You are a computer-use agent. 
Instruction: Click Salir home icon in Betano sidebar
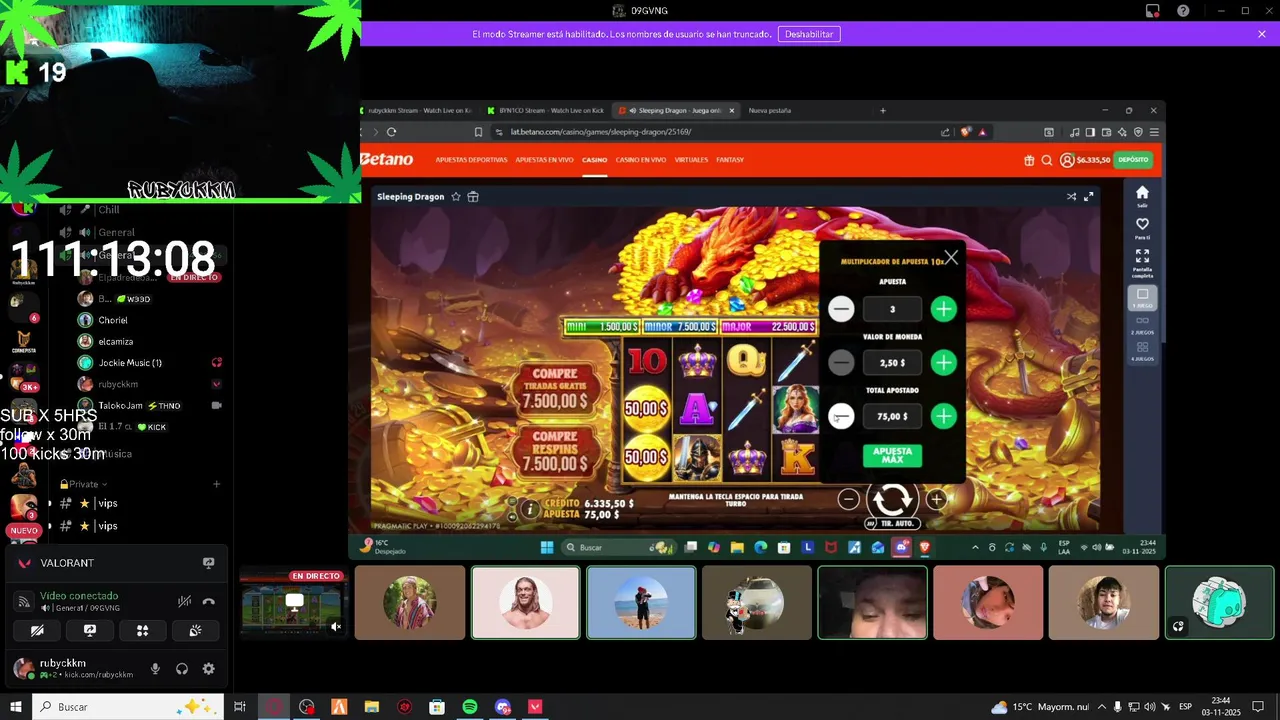(x=1142, y=196)
